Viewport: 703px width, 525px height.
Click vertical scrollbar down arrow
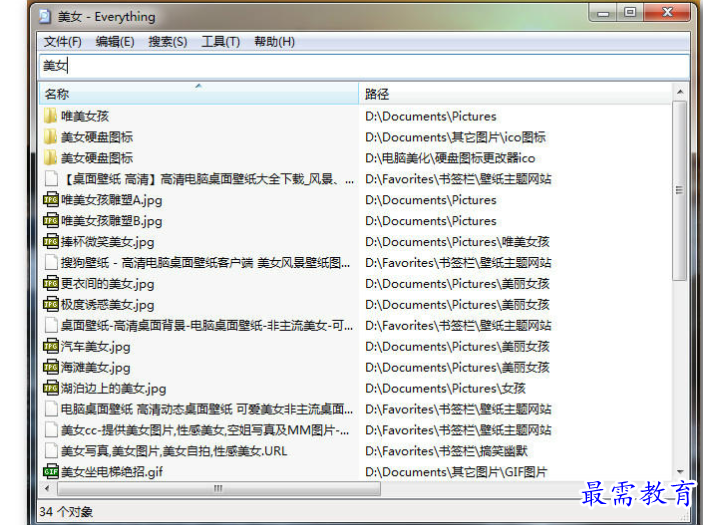click(x=680, y=472)
